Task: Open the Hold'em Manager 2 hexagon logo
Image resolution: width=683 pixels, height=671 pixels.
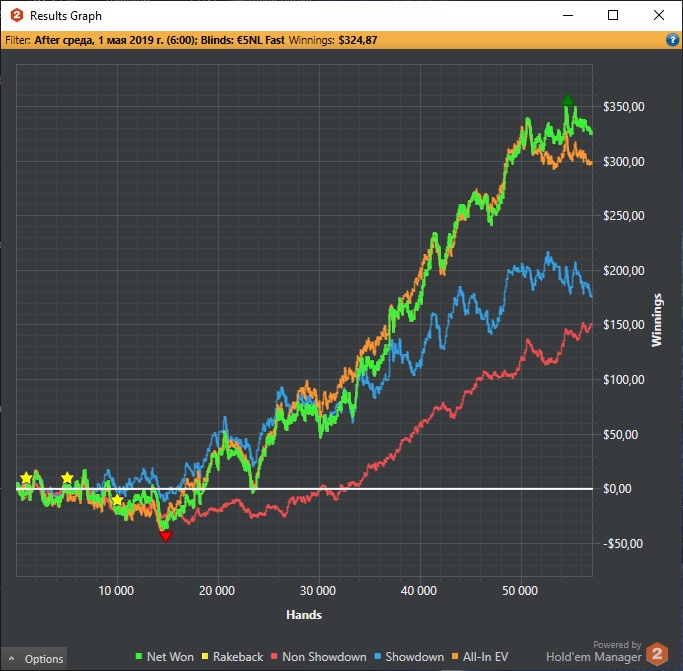Action: [x=657, y=654]
